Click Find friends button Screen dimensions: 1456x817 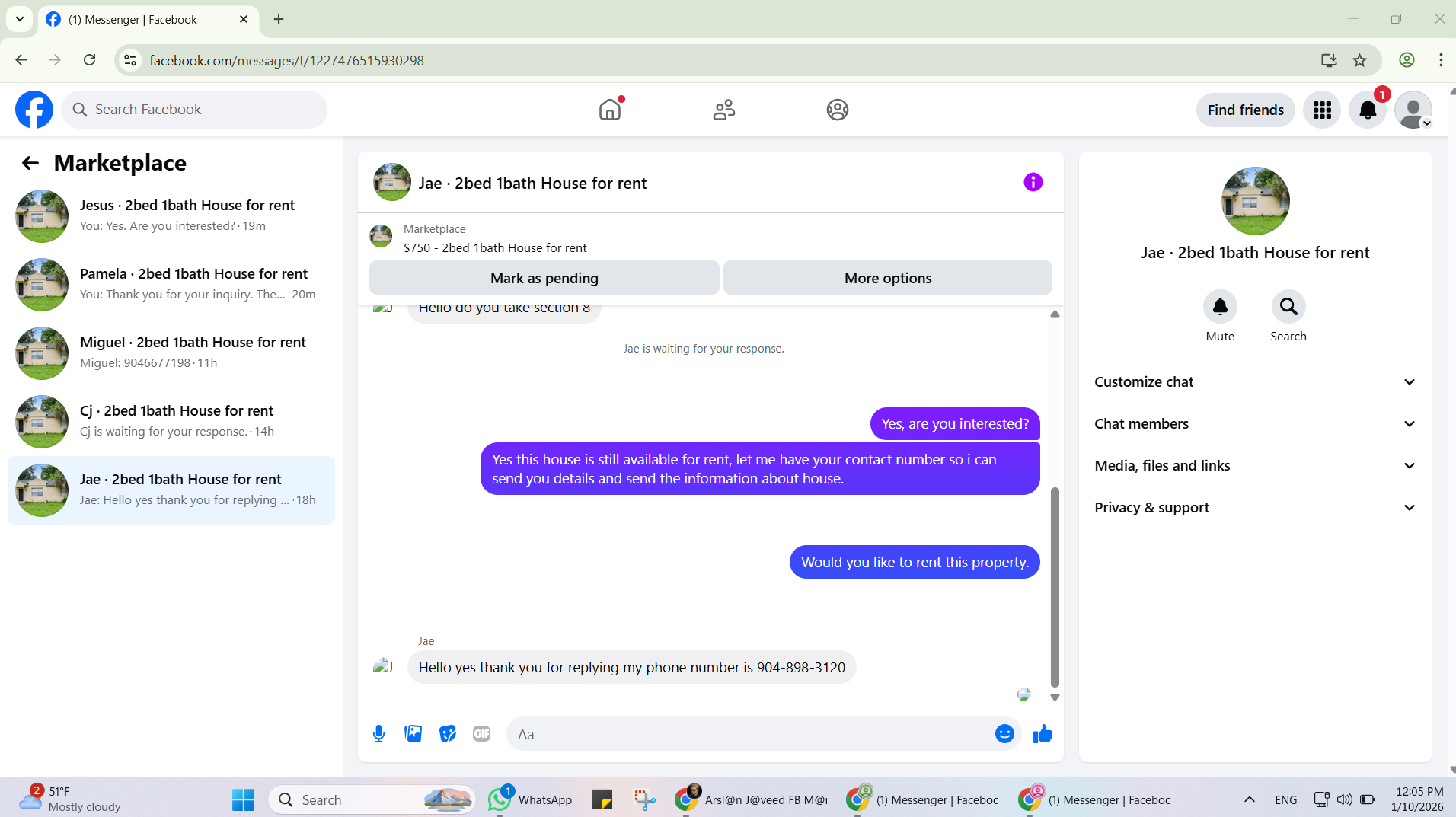click(x=1245, y=110)
